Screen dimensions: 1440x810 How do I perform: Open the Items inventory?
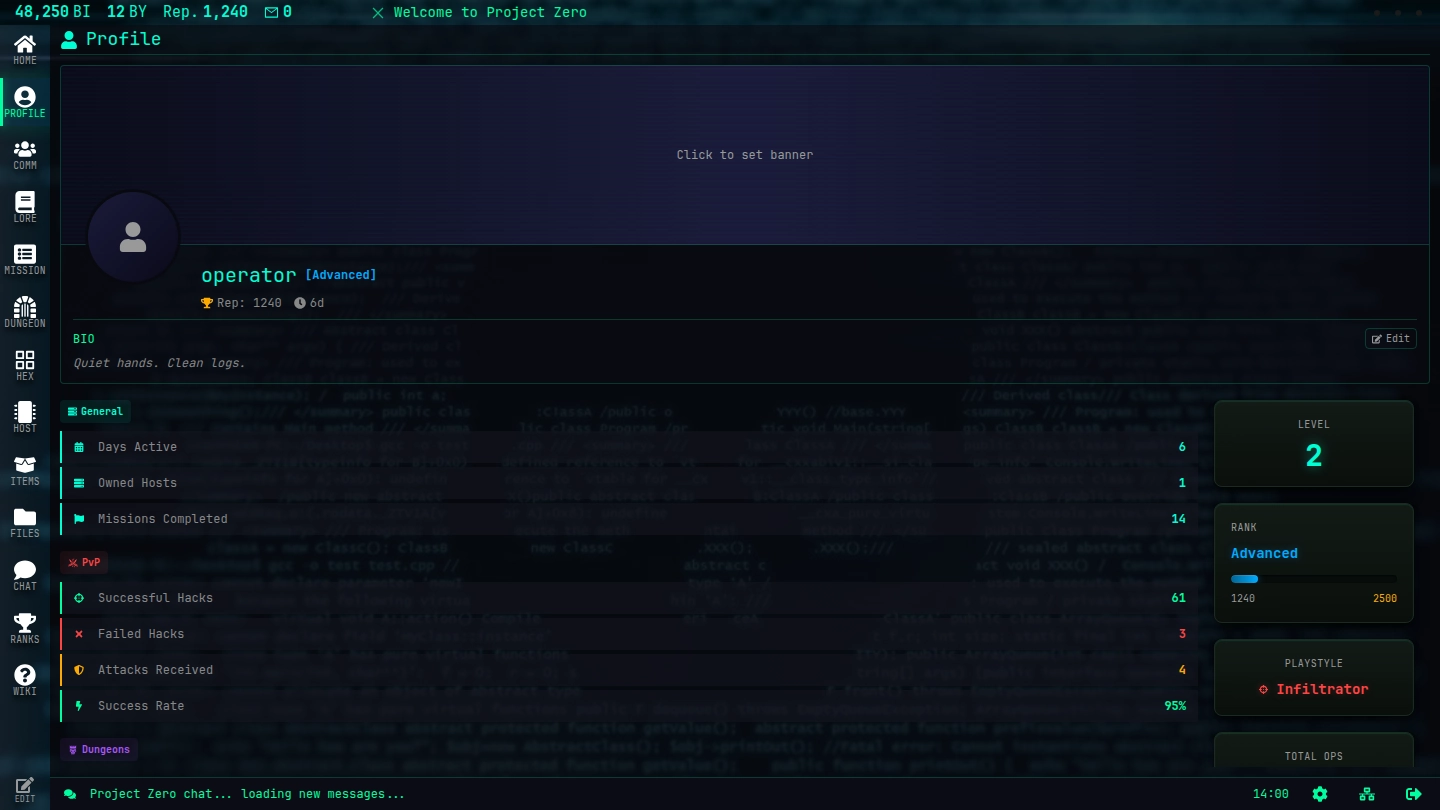coord(25,470)
